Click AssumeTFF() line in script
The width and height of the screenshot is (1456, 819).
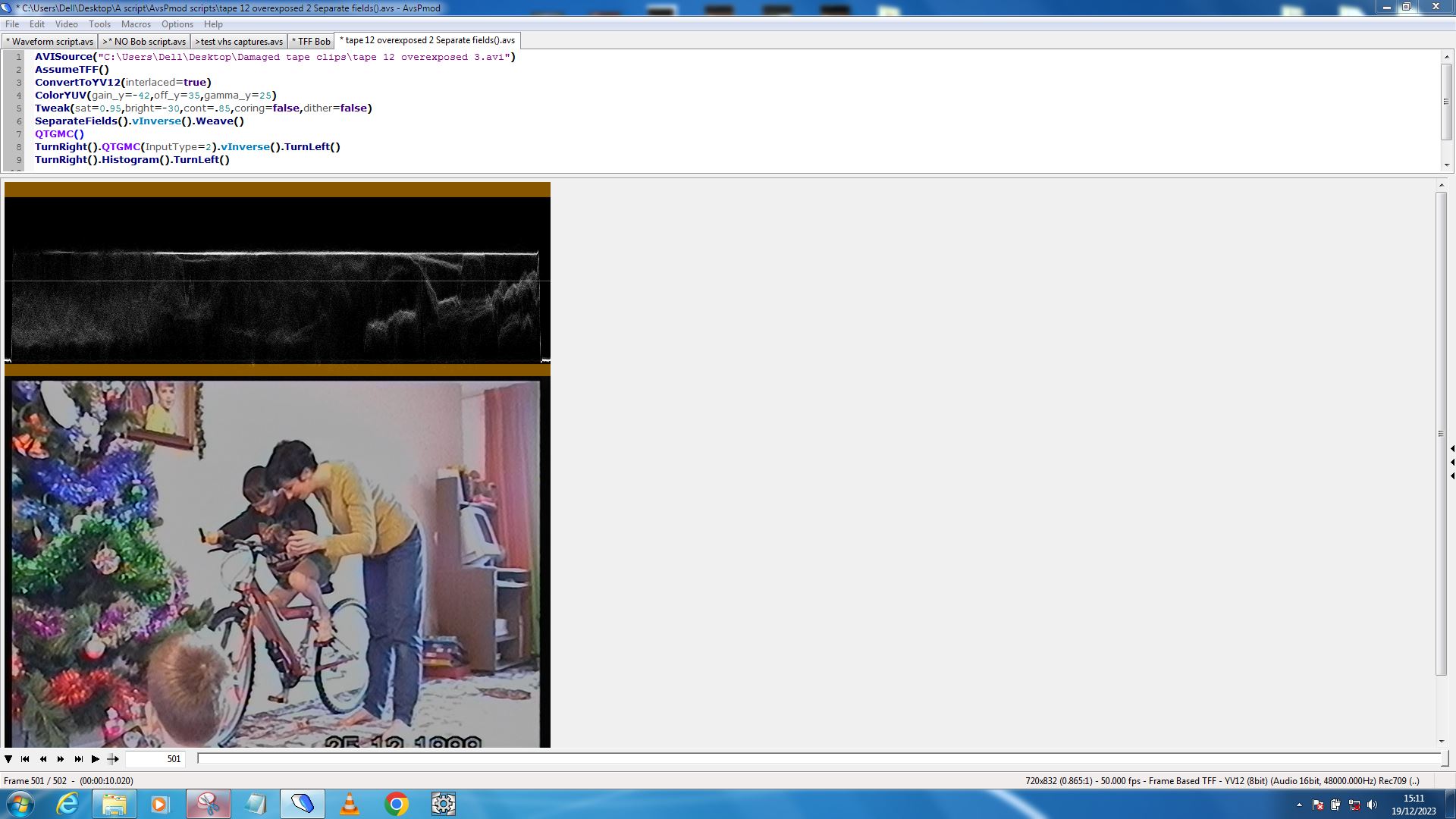click(72, 70)
